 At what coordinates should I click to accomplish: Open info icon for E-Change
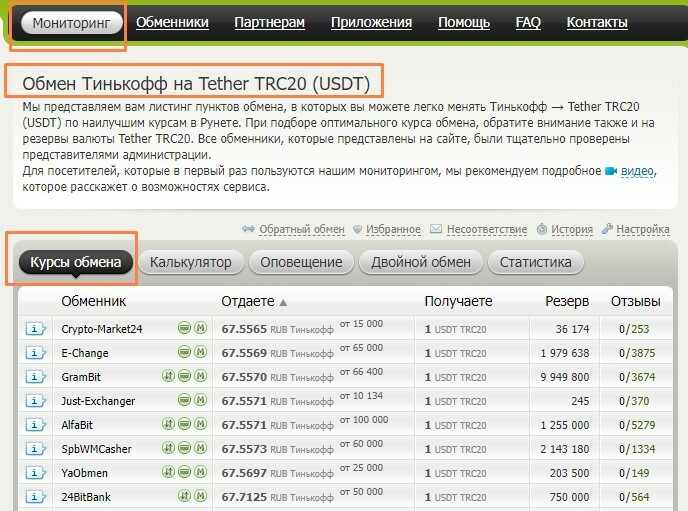(x=36, y=353)
